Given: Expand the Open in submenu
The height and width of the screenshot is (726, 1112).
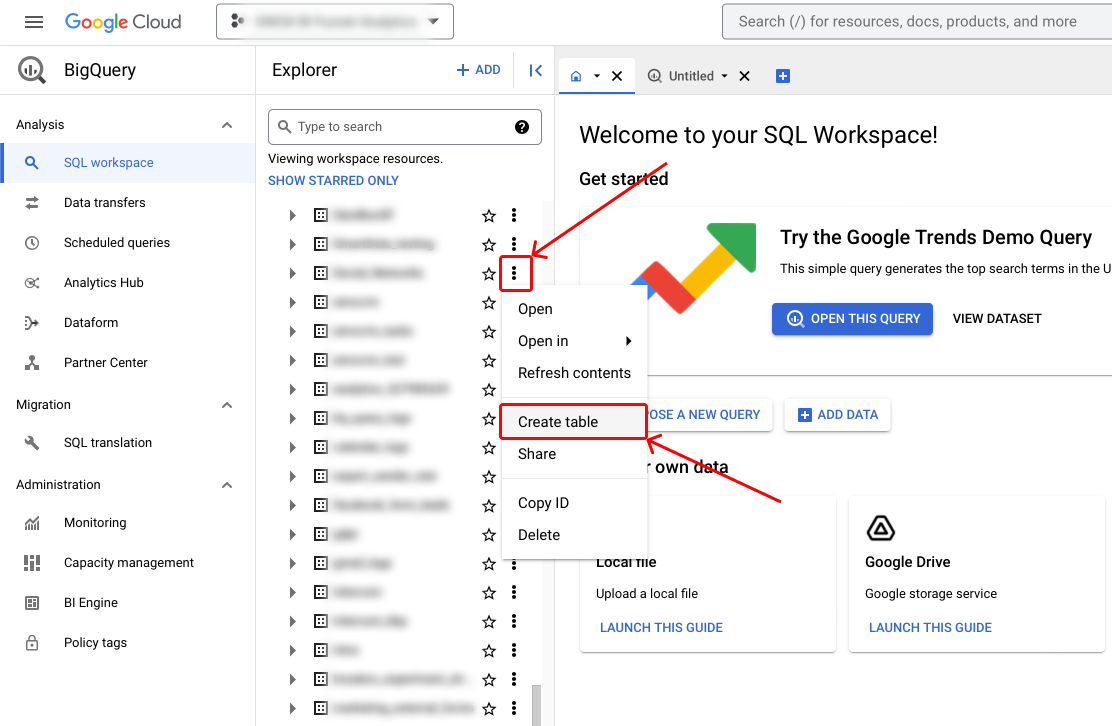Looking at the screenshot, I should tap(574, 341).
